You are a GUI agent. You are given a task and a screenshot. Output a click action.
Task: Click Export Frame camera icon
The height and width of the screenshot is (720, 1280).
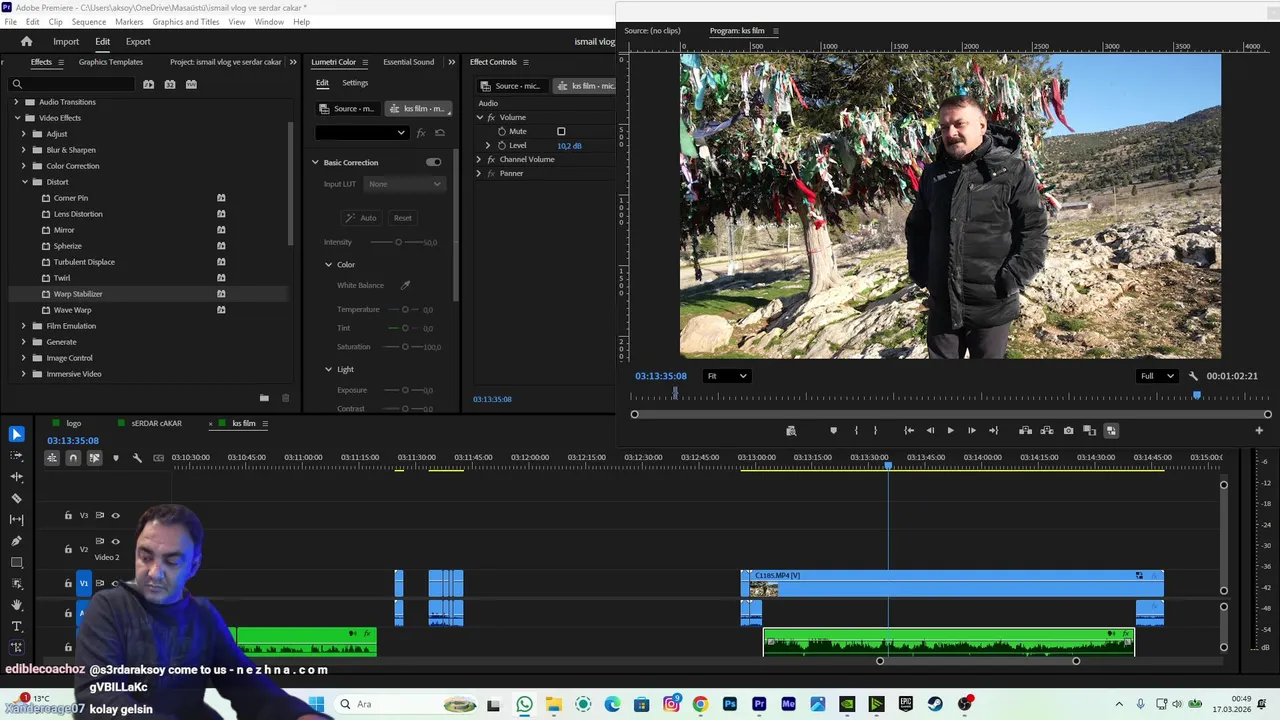tap(1068, 431)
